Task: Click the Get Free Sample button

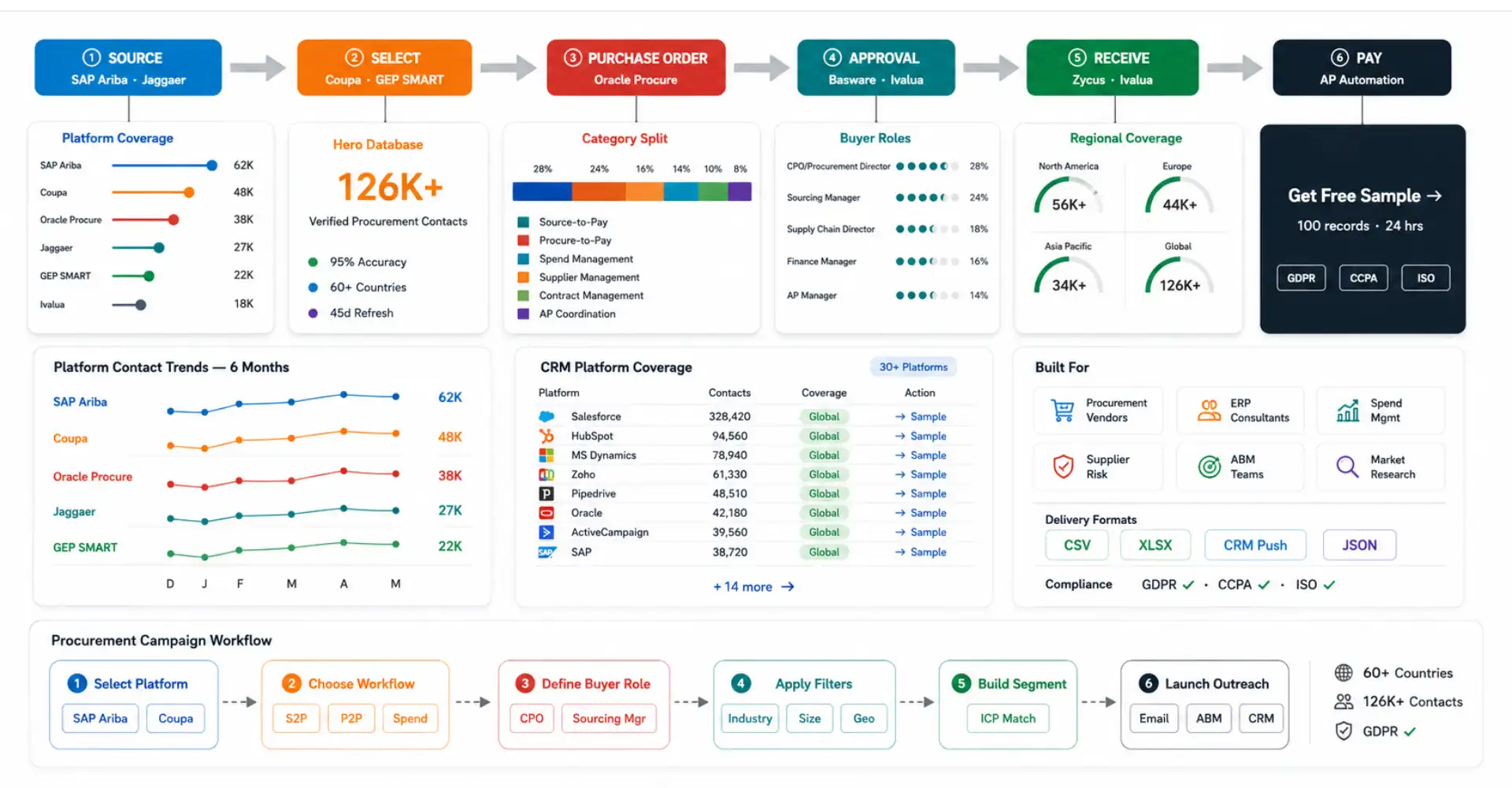Action: (1364, 195)
